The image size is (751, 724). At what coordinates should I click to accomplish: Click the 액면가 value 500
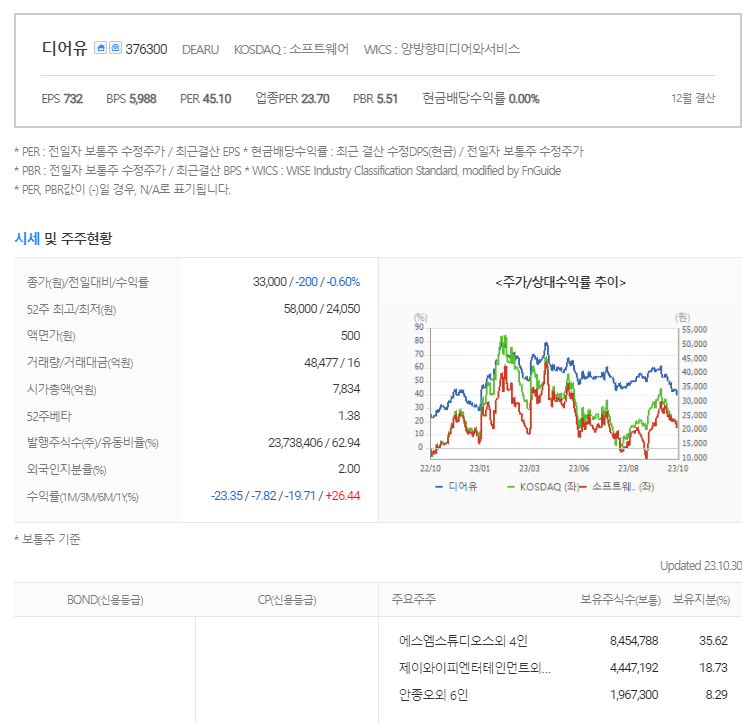coord(351,336)
